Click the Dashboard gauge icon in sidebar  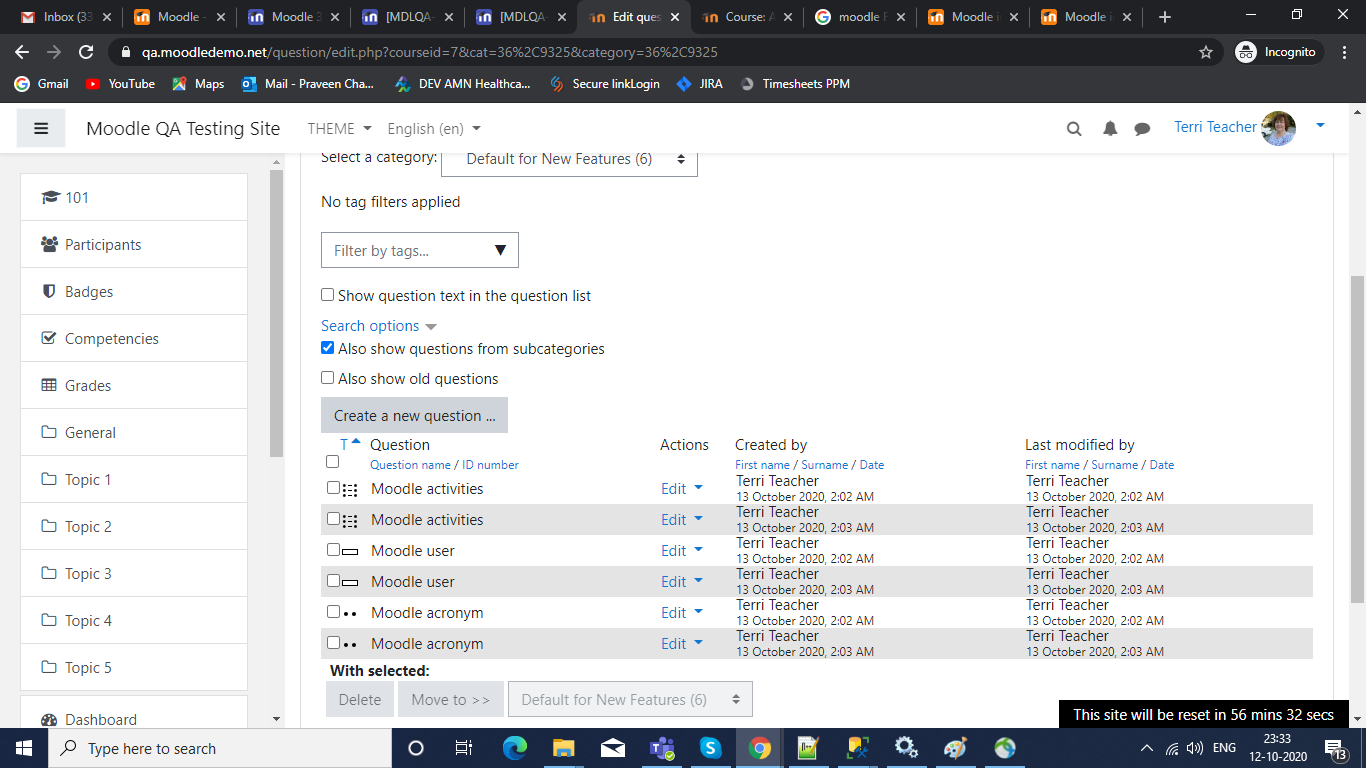point(49,719)
